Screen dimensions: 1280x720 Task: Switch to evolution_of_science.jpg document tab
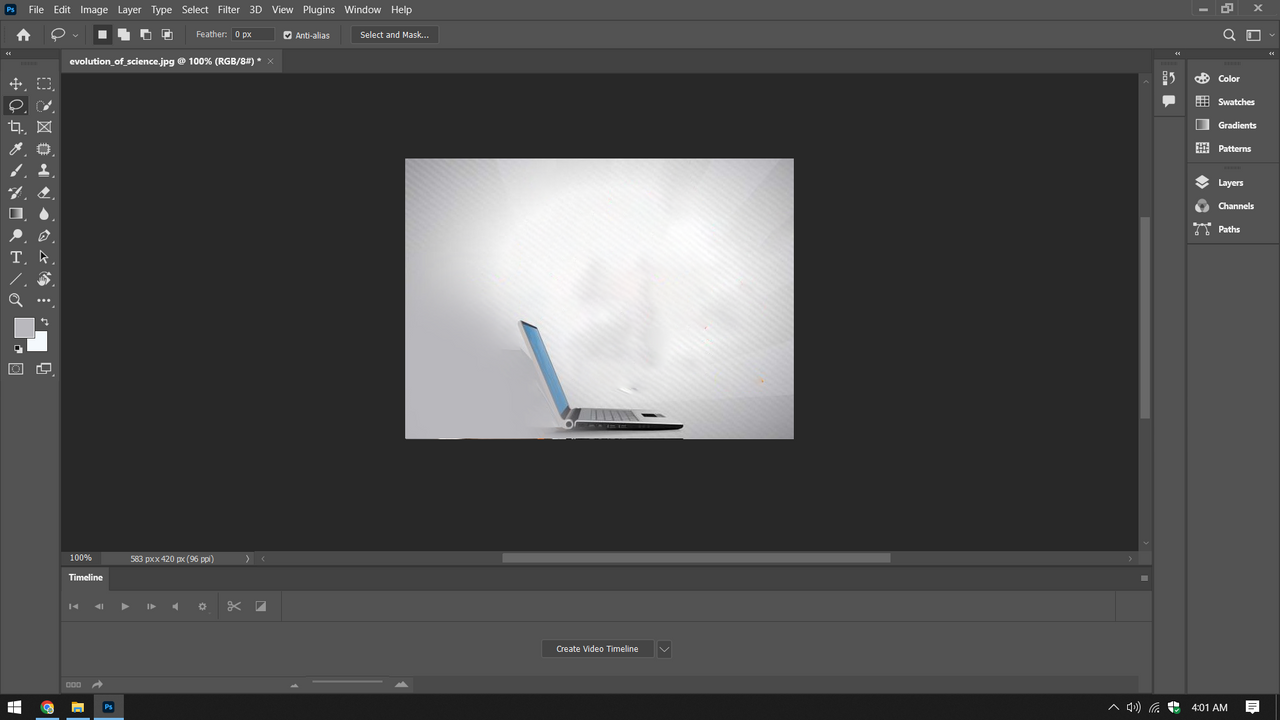point(165,61)
